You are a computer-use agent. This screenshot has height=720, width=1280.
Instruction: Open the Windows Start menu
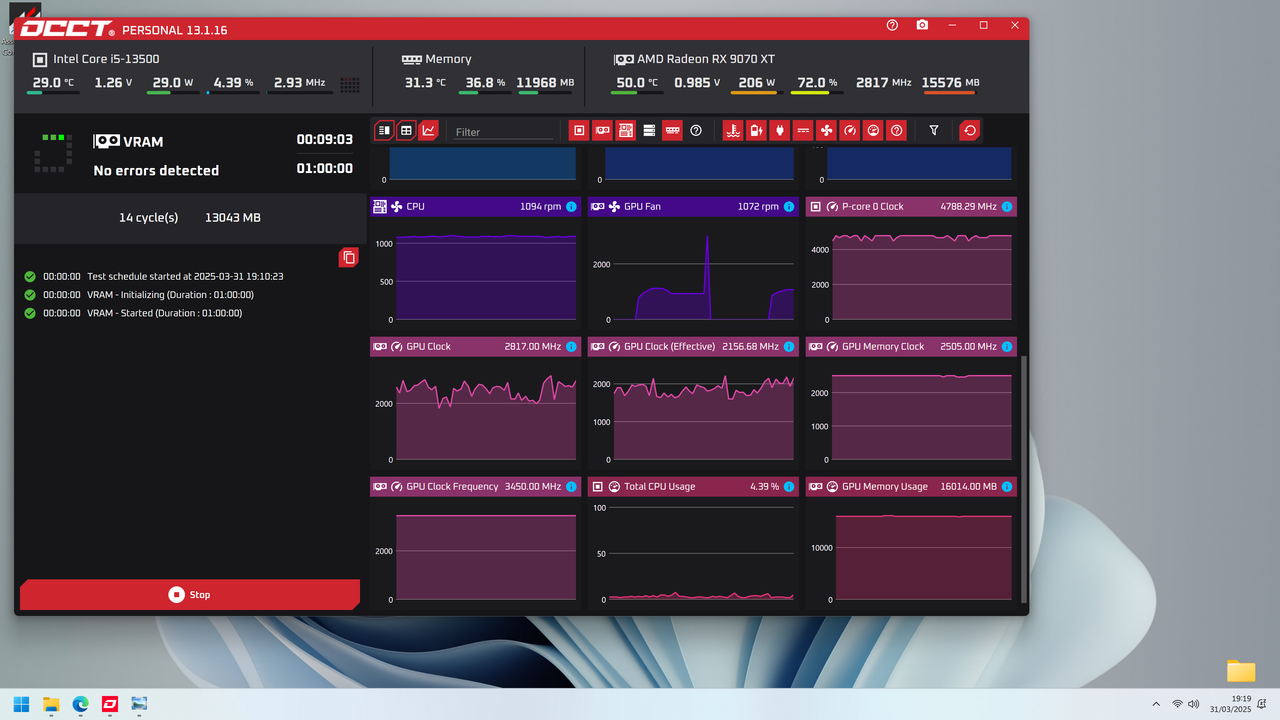[x=21, y=704]
